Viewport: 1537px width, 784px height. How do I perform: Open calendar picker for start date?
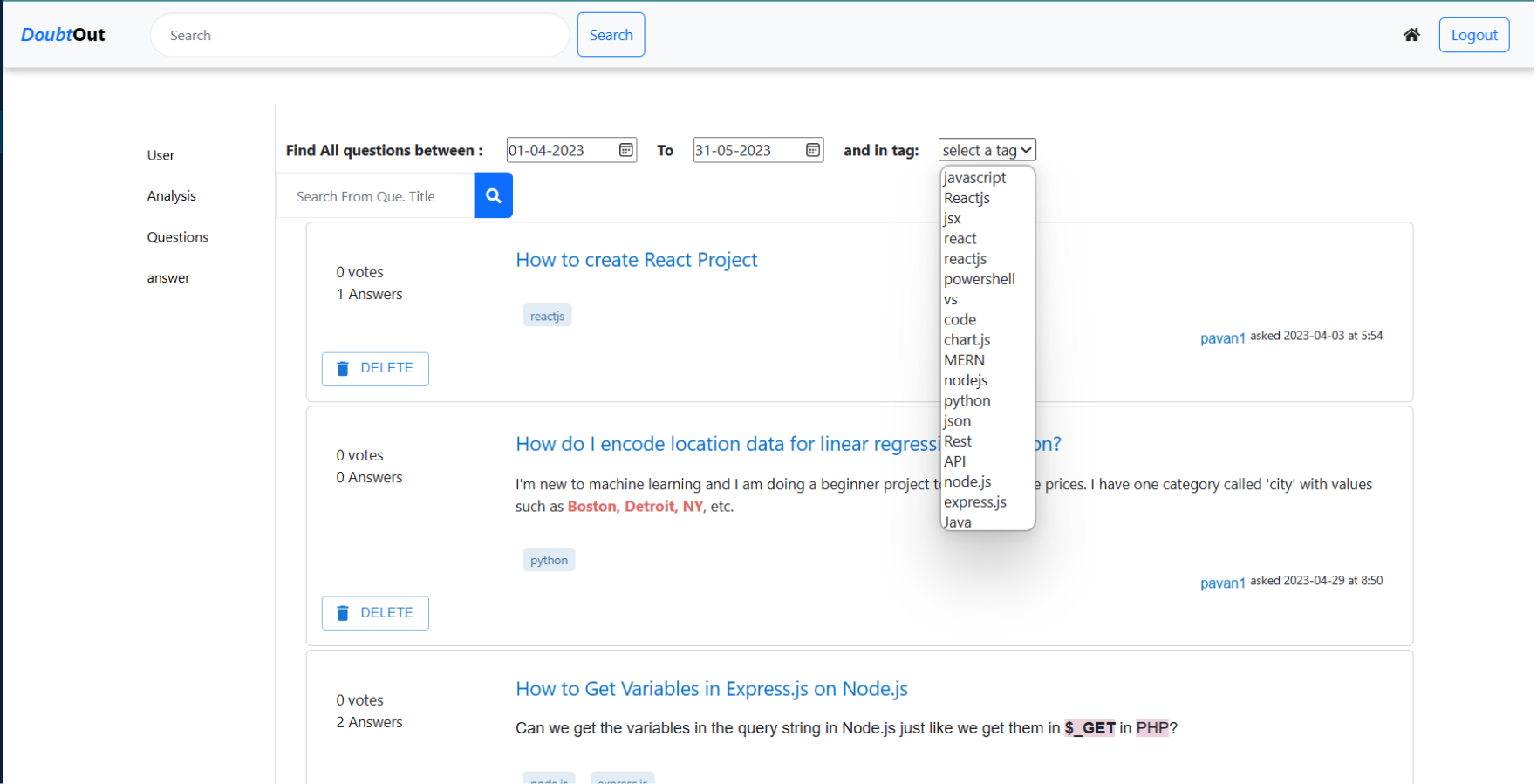tap(625, 150)
